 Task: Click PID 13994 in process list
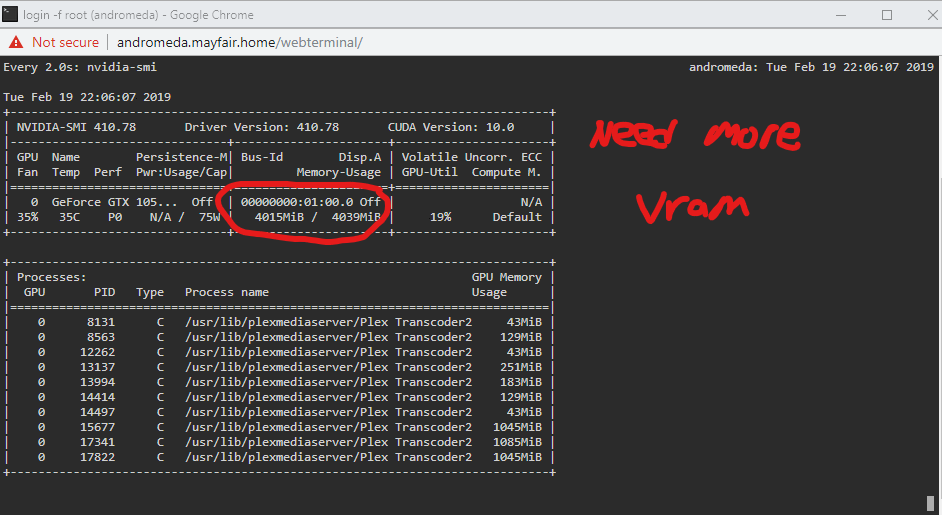[97, 382]
